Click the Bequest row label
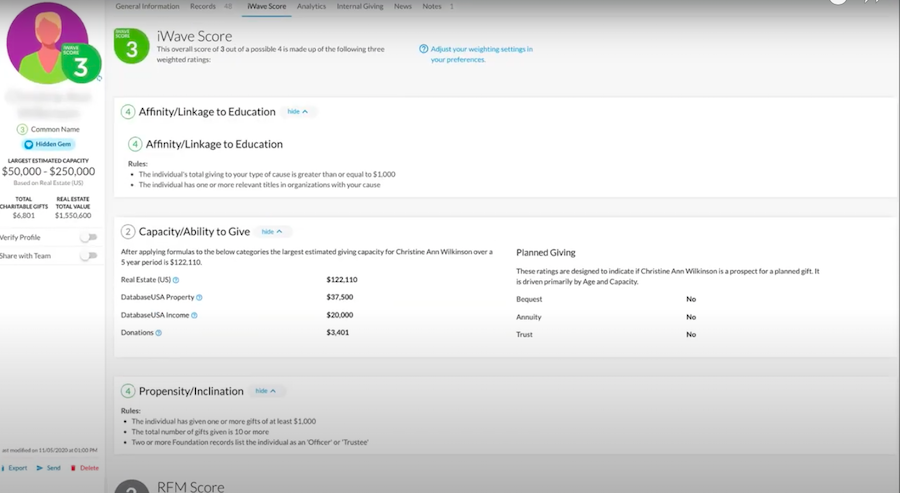This screenshot has width=900, height=493. click(x=529, y=299)
